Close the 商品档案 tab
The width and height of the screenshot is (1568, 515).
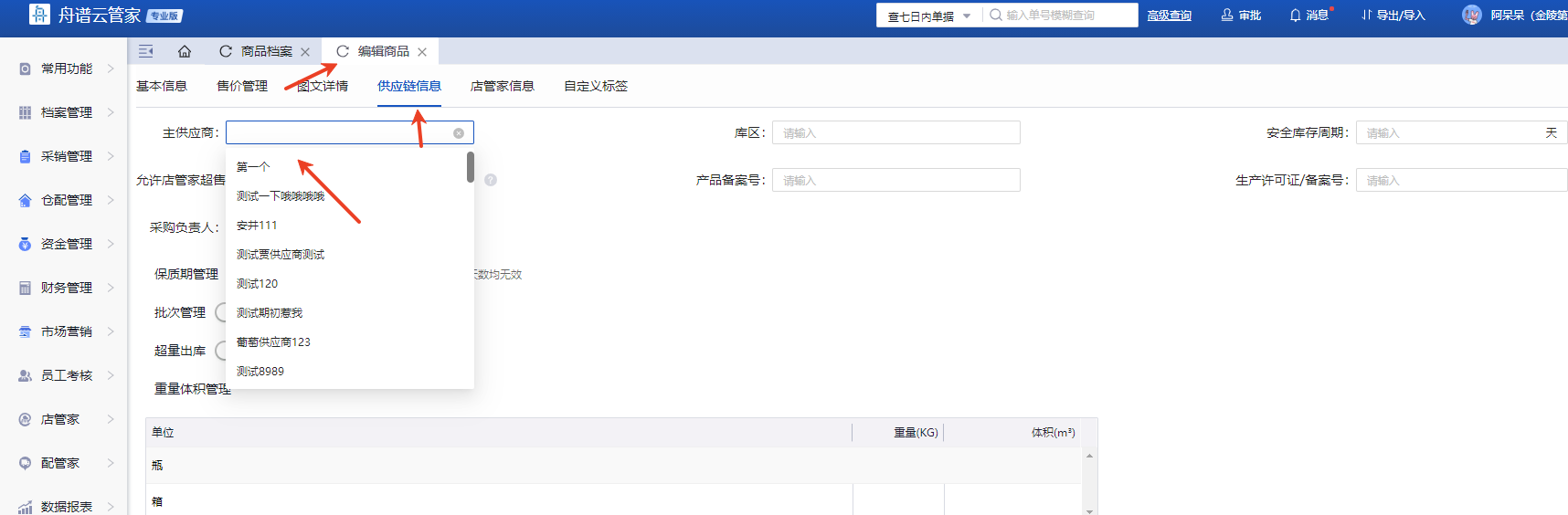(x=305, y=52)
